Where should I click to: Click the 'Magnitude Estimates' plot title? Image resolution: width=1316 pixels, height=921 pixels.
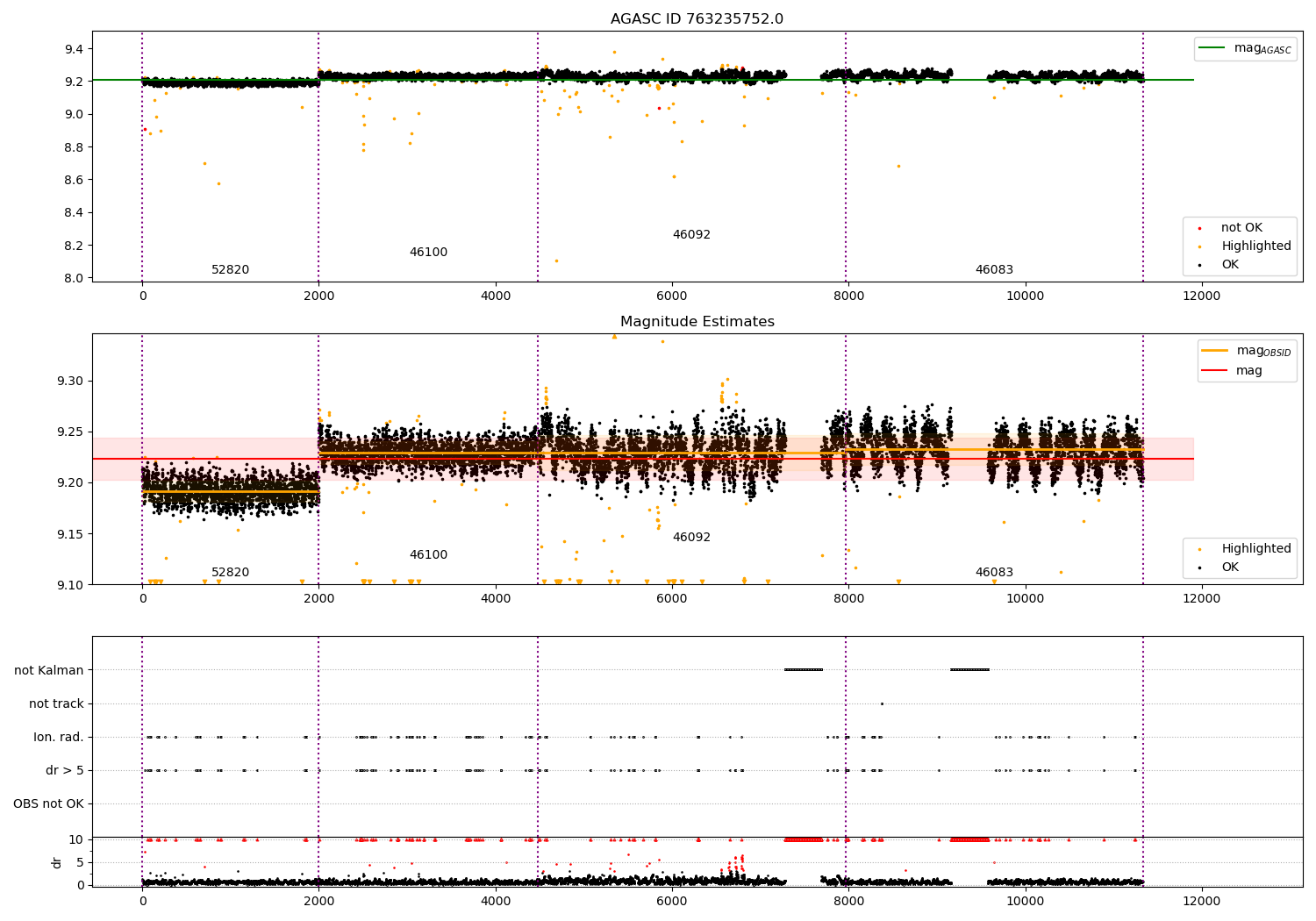point(697,322)
